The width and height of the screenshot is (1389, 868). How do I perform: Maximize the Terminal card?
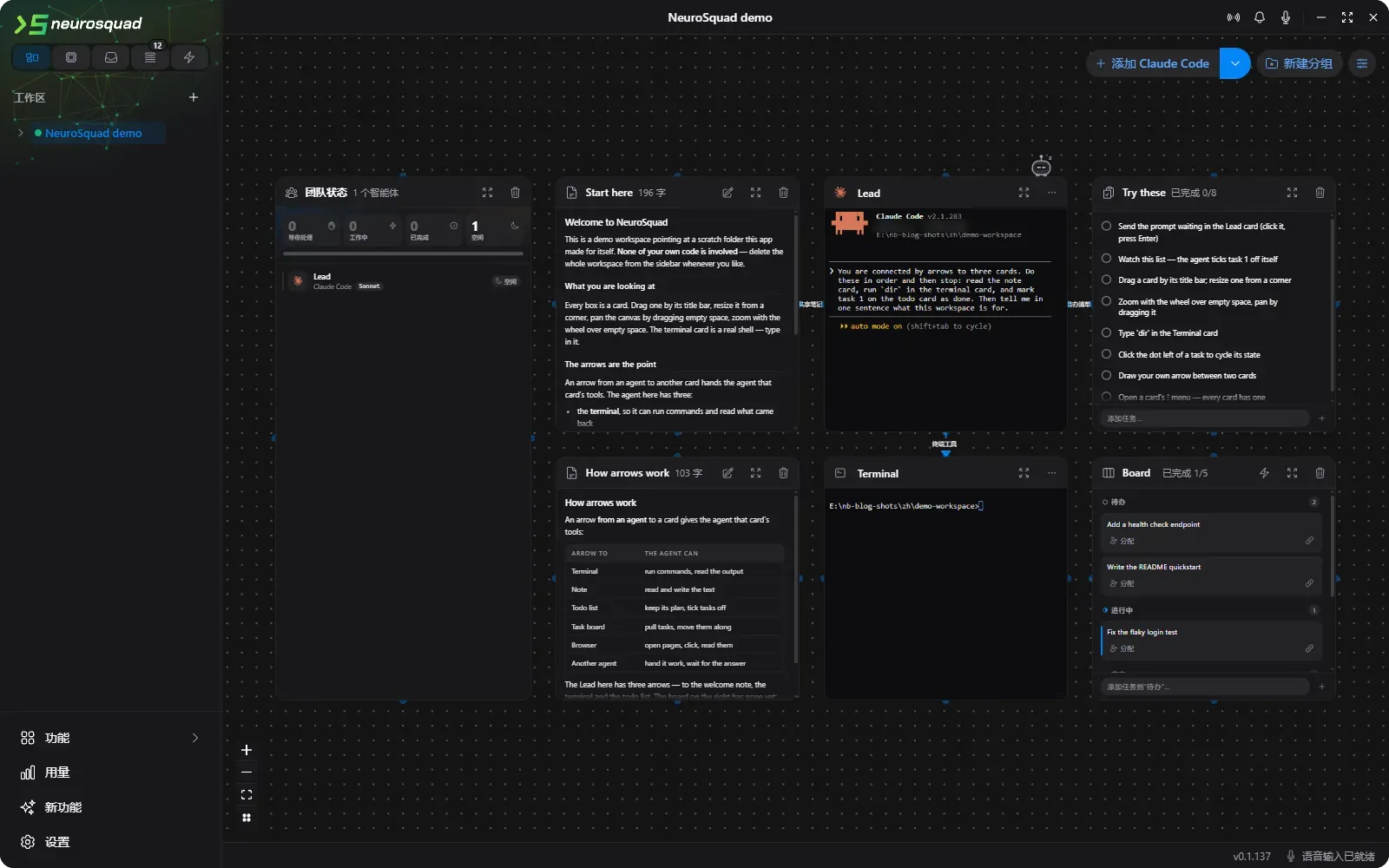[1024, 473]
